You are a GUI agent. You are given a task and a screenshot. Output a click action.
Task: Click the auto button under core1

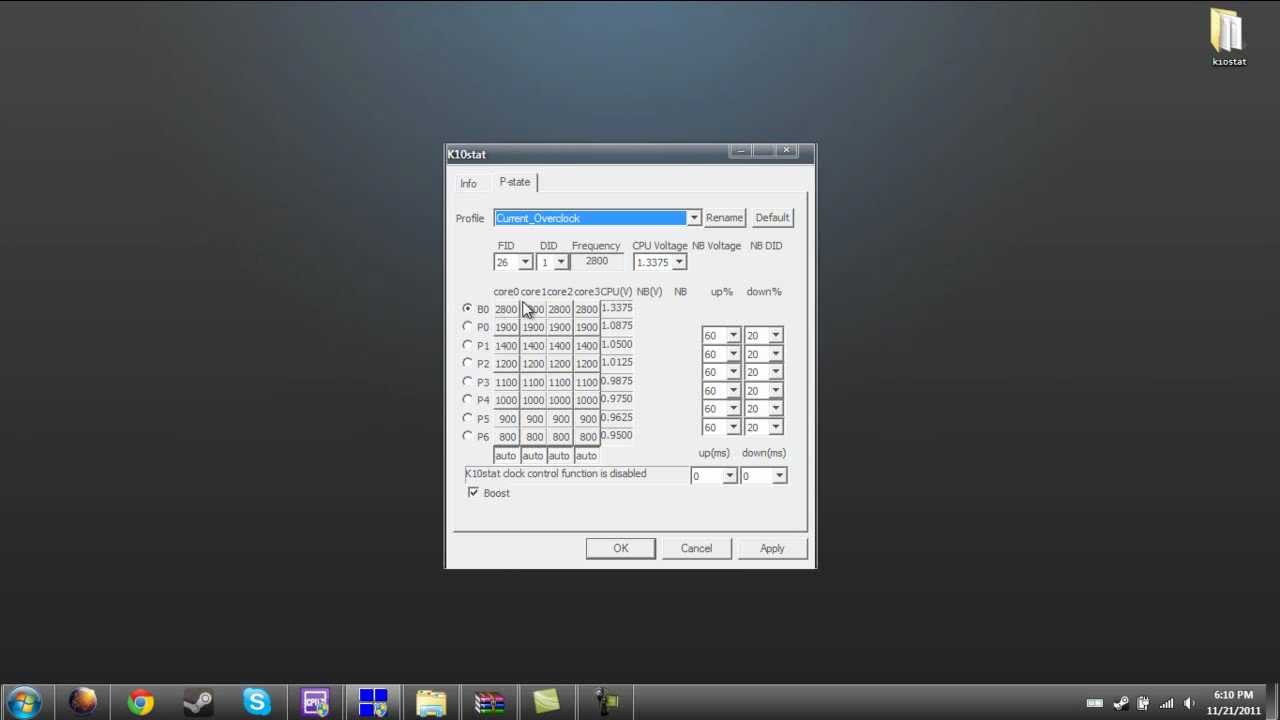(x=533, y=455)
